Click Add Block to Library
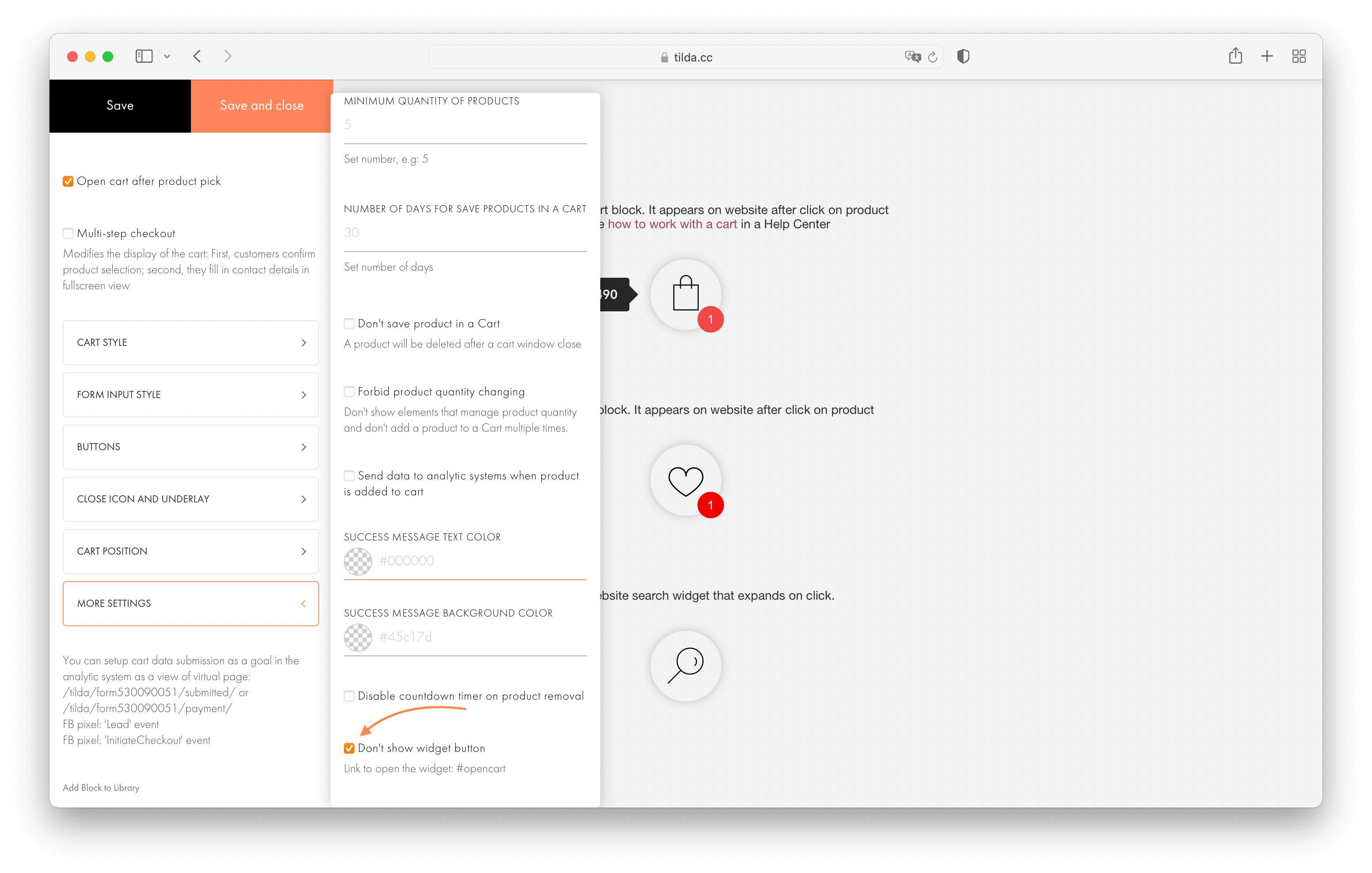The image size is (1372, 873). 101,788
